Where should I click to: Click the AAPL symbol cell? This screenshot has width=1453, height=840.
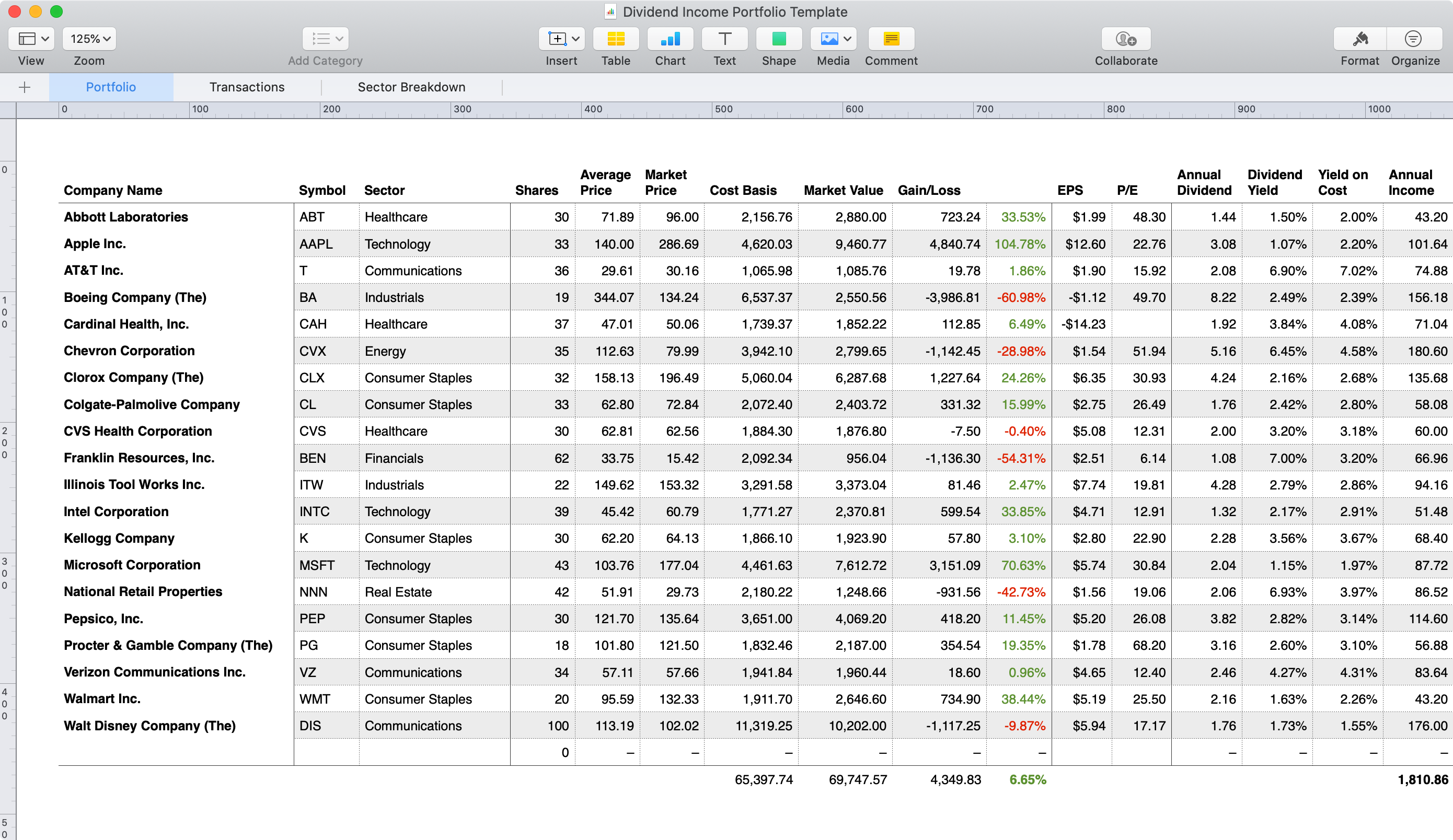coord(326,244)
